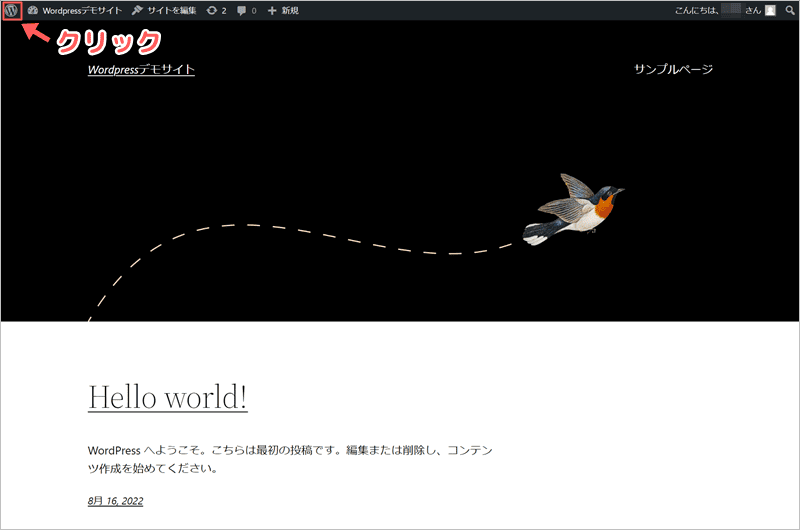The width and height of the screenshot is (800, 530).
Task: Click the comments count 0
Action: tap(253, 10)
